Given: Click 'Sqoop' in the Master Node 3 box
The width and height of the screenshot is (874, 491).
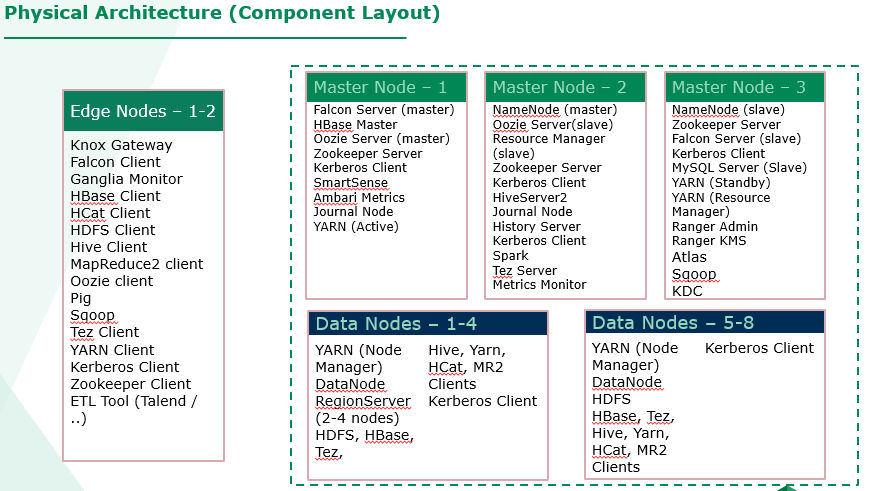Looking at the screenshot, I should click(694, 274).
